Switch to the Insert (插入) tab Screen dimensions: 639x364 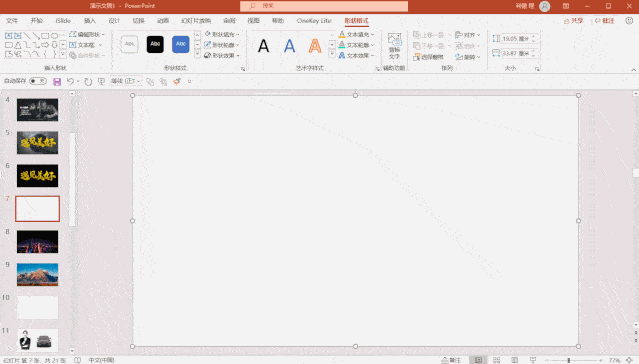[x=90, y=20]
